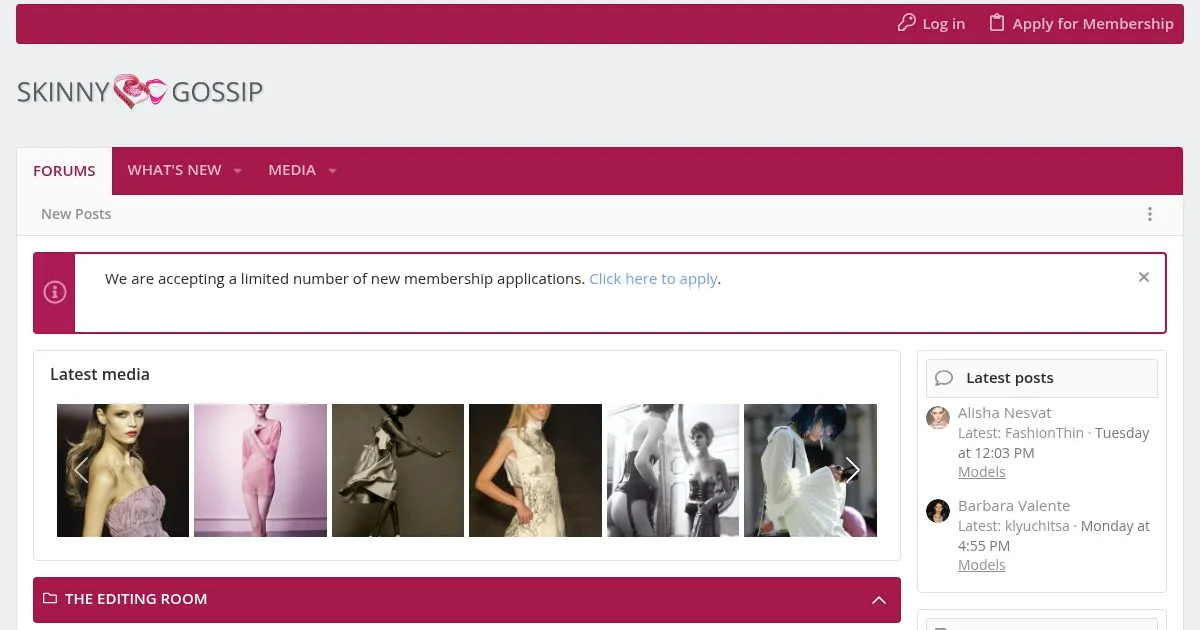Click the speech bubble icon beside Latest posts
The width and height of the screenshot is (1200, 630).
tap(944, 378)
